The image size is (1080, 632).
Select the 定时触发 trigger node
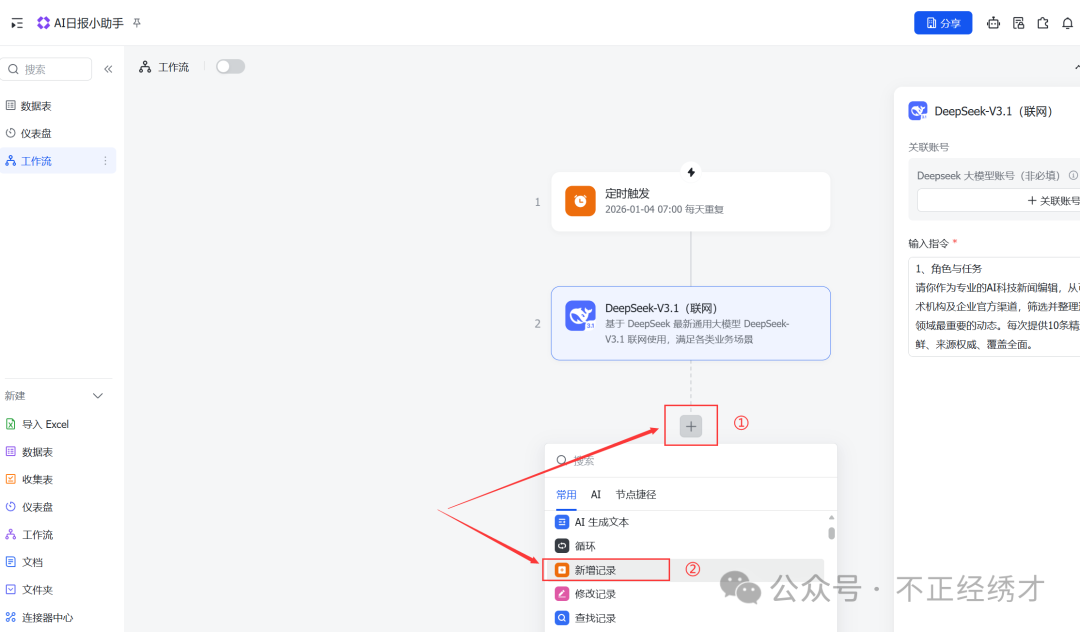691,202
